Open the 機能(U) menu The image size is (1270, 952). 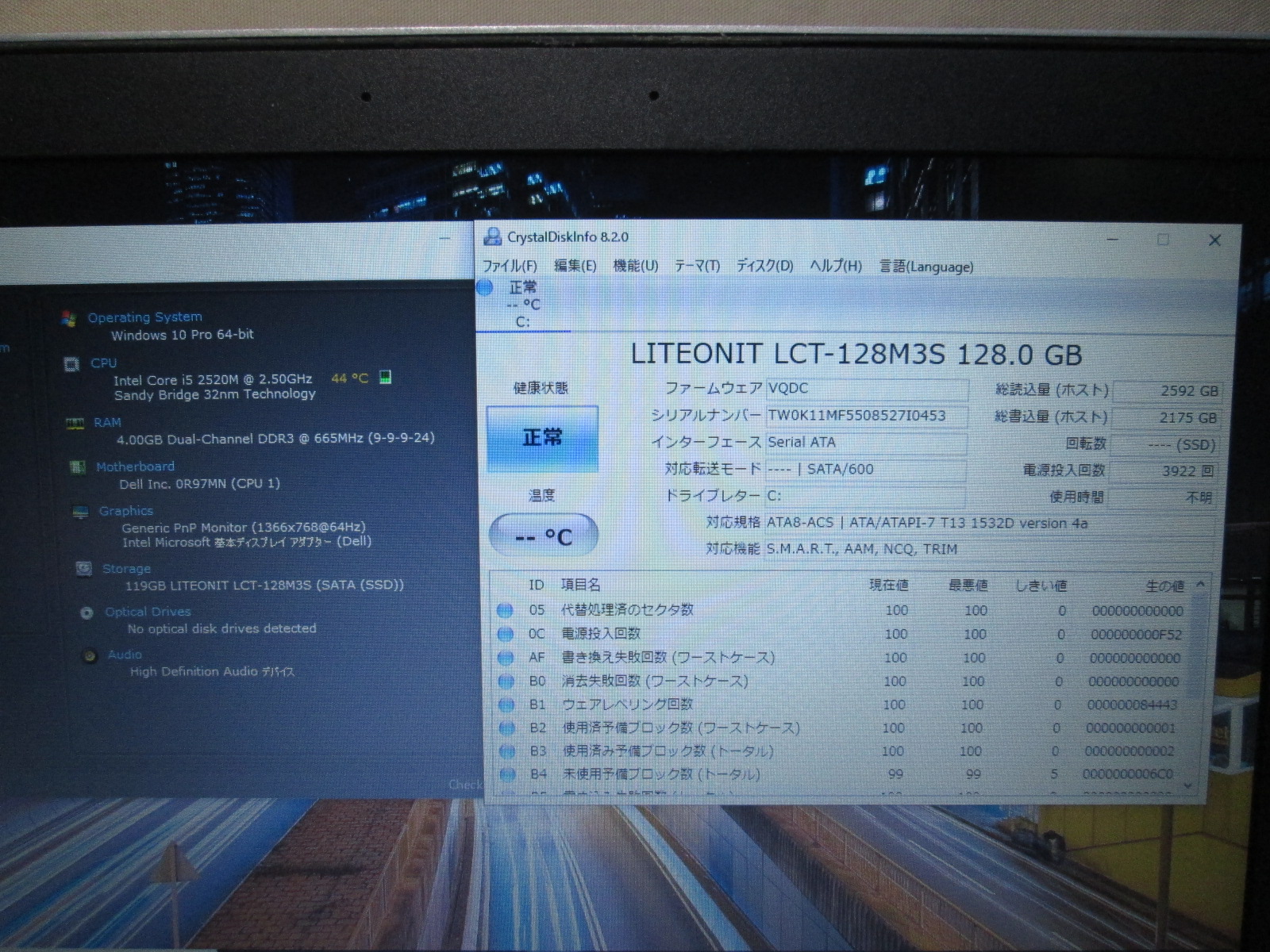(x=635, y=267)
